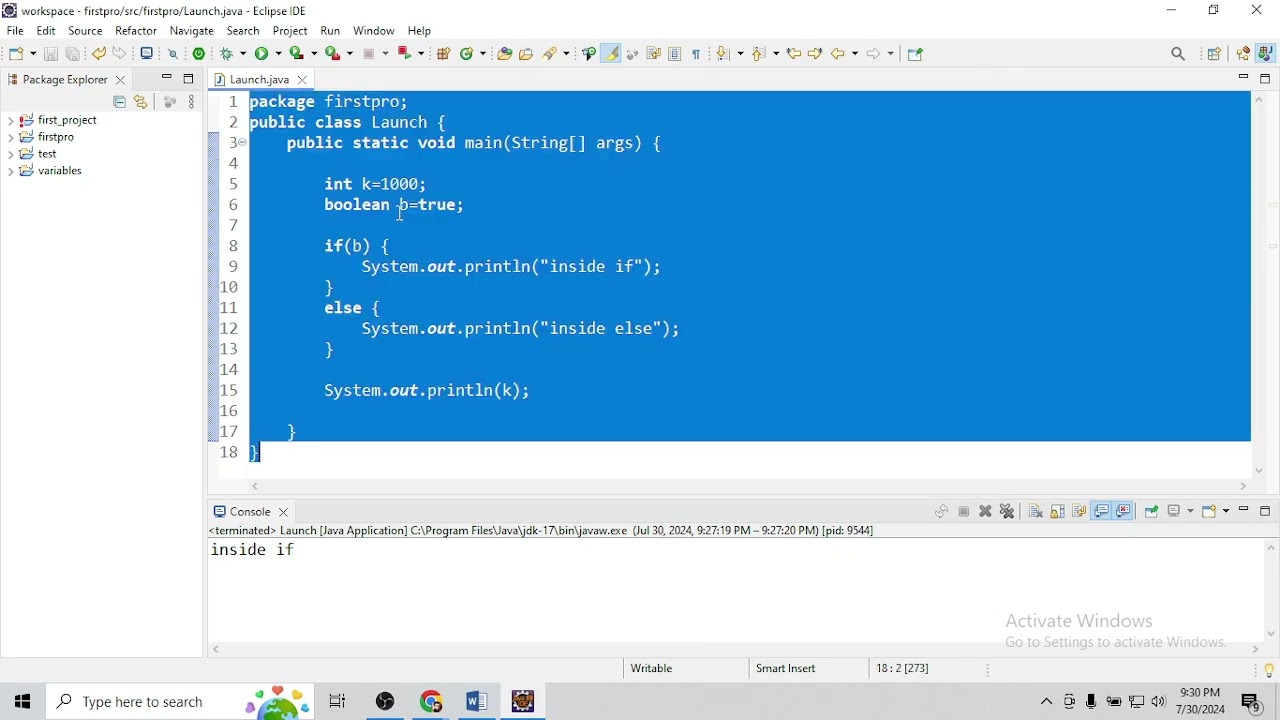
Task: Open Package Explorer view menu dots
Action: (193, 102)
